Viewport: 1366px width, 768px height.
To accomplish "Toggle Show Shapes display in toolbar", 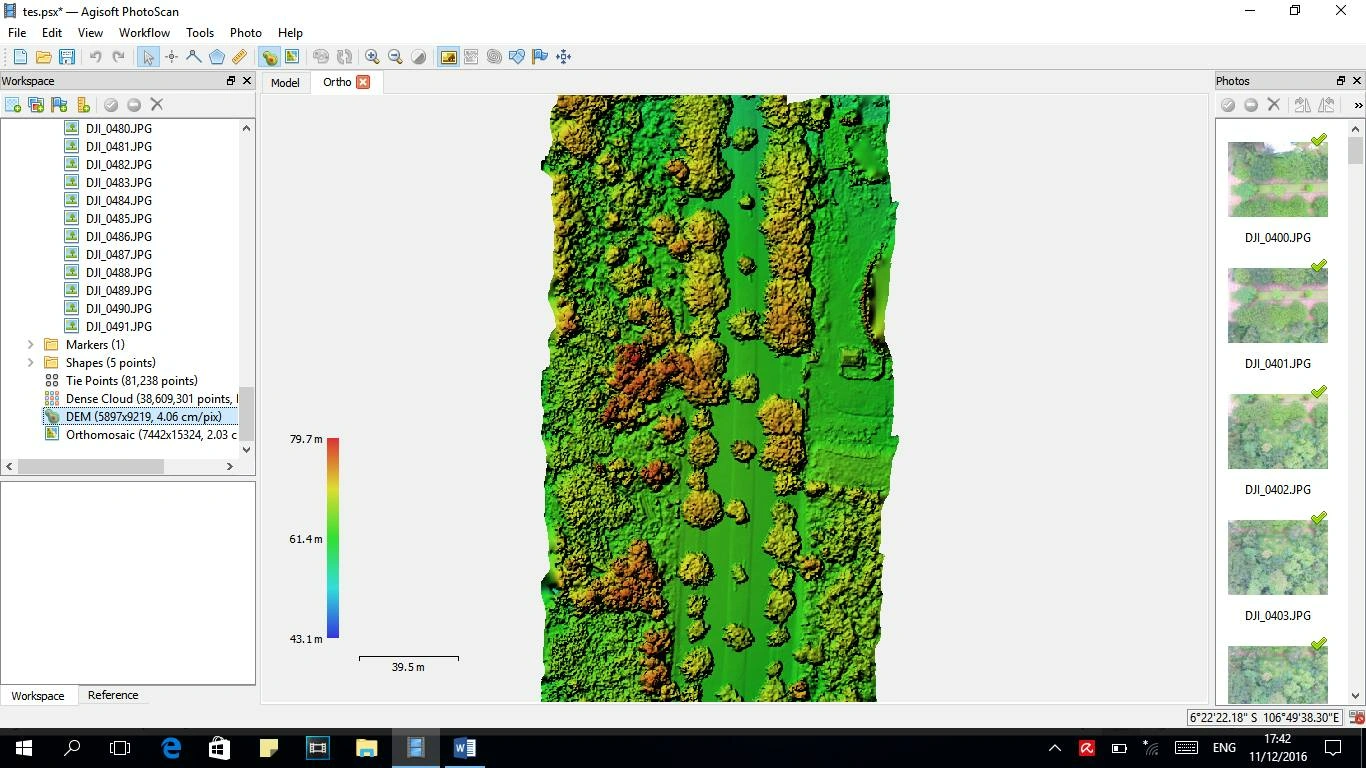I will [517, 57].
